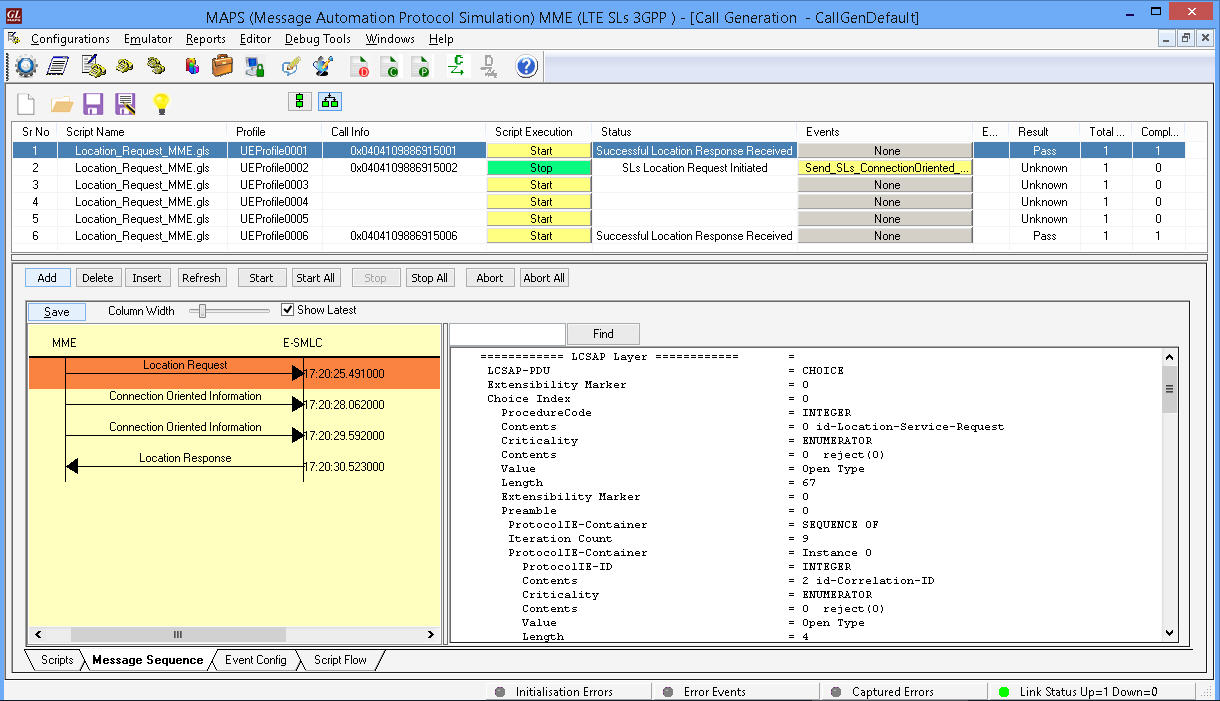This screenshot has height=701, width=1220.
Task: Refresh the script list
Action: pos(201,277)
